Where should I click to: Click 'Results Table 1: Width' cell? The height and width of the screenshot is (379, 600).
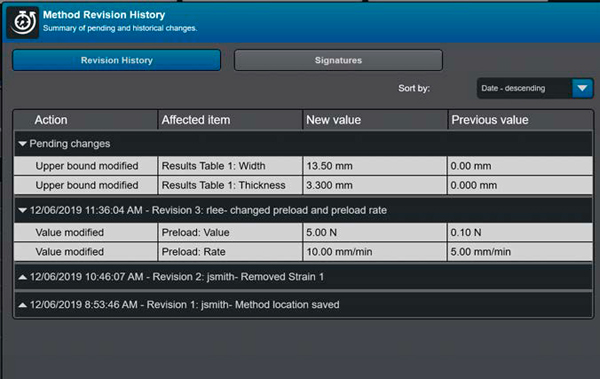(x=230, y=166)
